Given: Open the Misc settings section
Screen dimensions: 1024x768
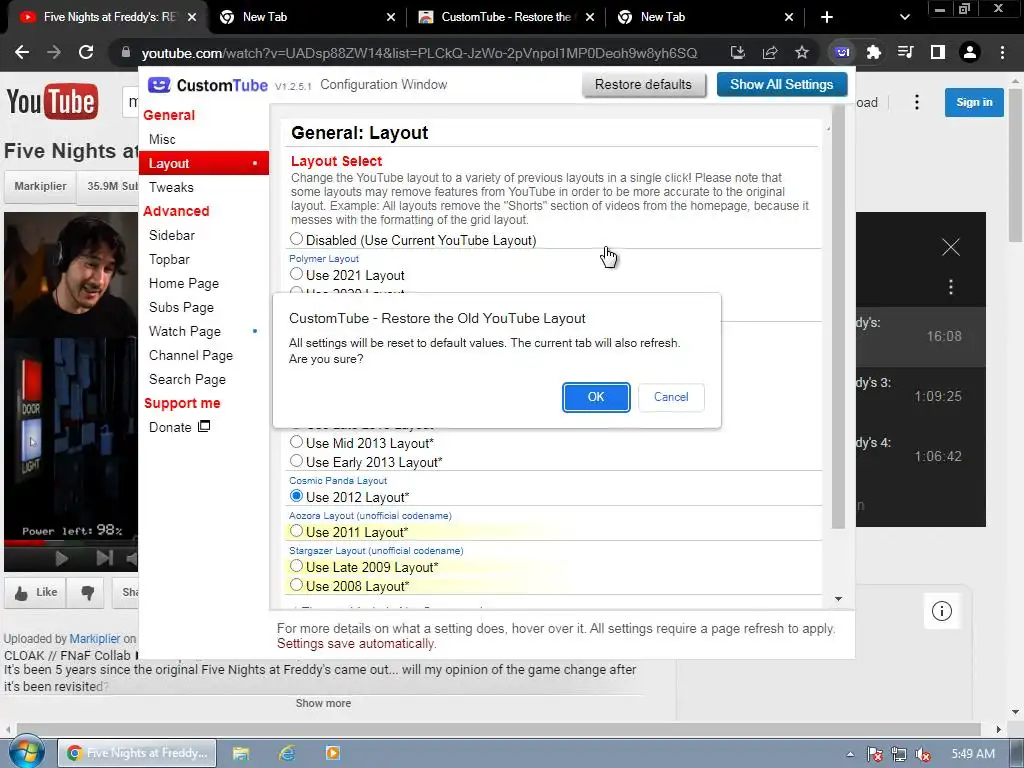Looking at the screenshot, I should click(x=162, y=139).
